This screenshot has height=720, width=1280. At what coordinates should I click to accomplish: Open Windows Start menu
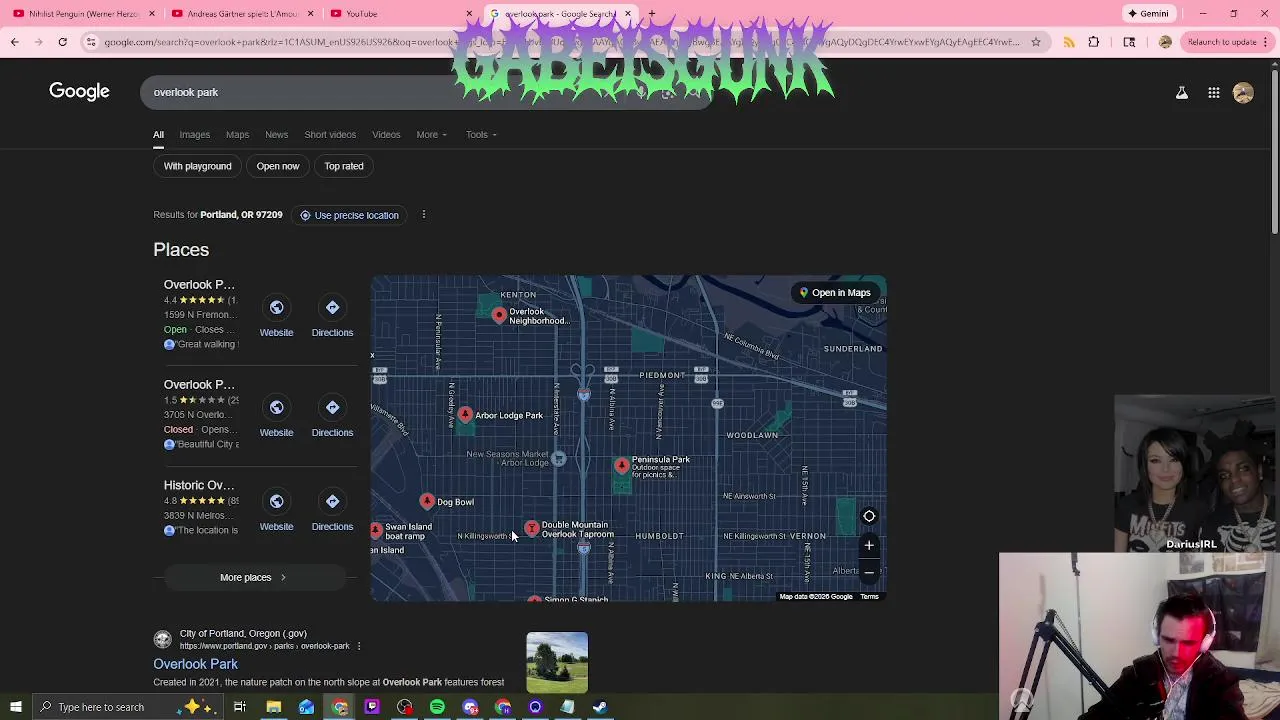(x=16, y=707)
